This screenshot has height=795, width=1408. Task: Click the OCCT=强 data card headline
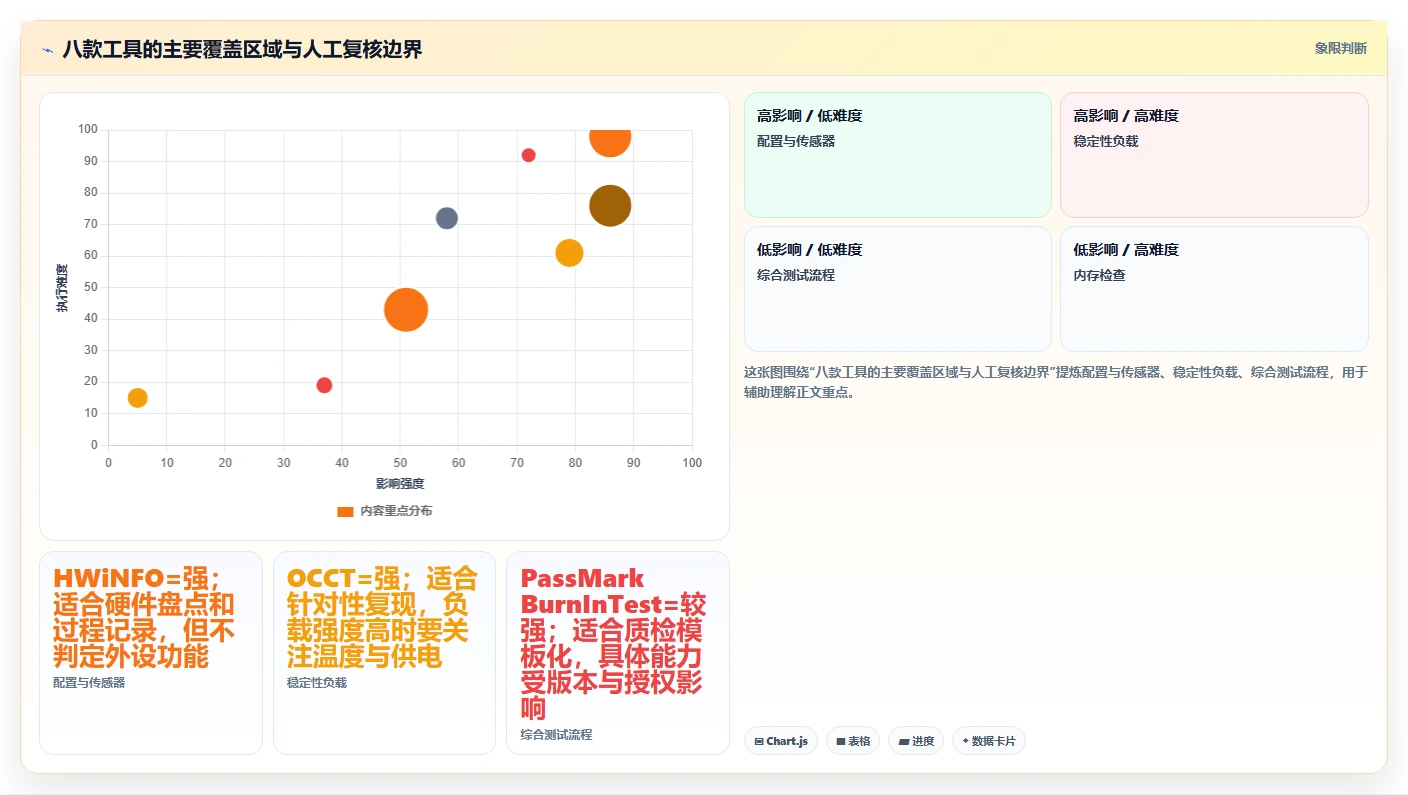click(382, 617)
